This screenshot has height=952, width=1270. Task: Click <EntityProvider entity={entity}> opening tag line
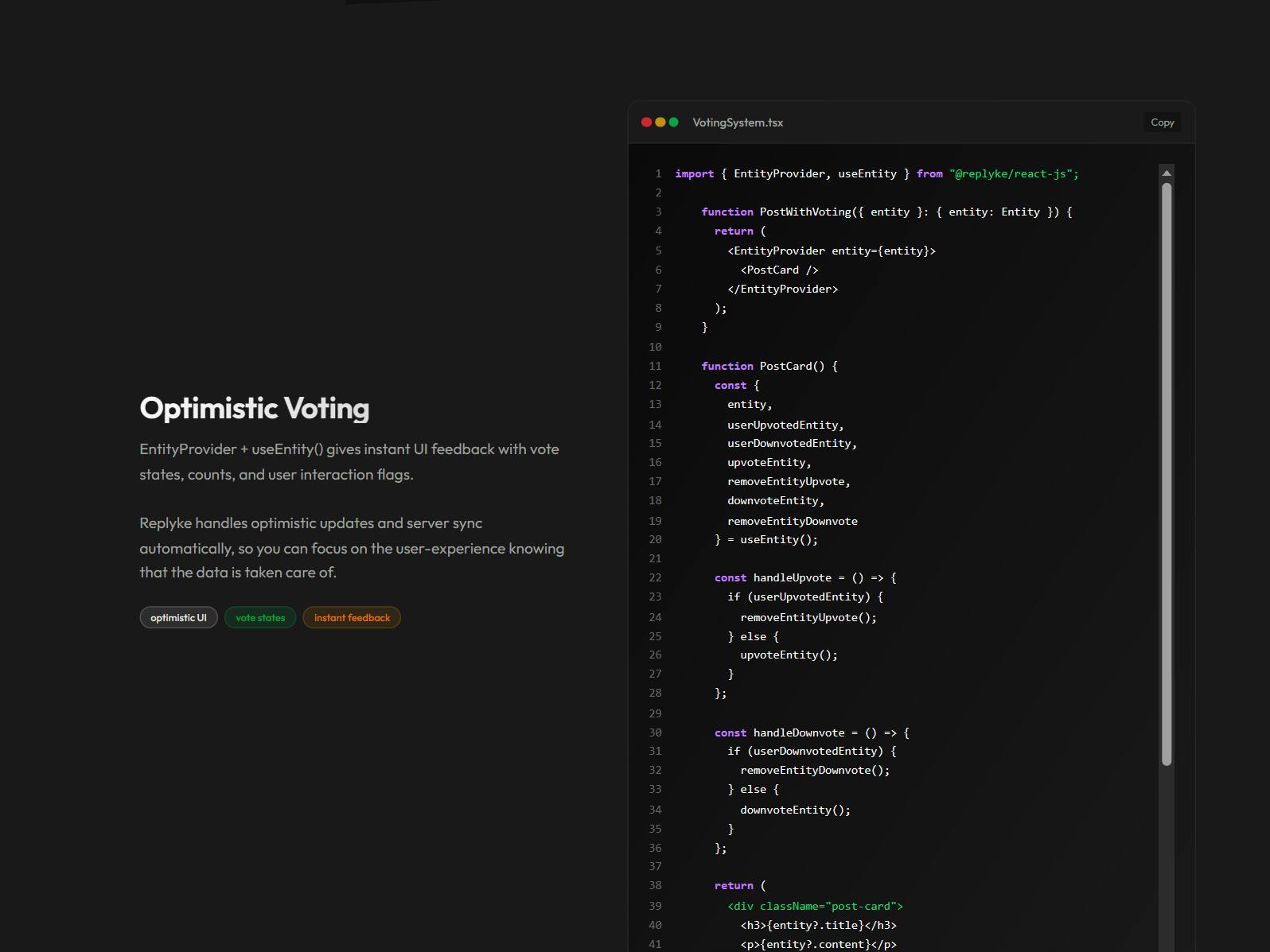(832, 251)
